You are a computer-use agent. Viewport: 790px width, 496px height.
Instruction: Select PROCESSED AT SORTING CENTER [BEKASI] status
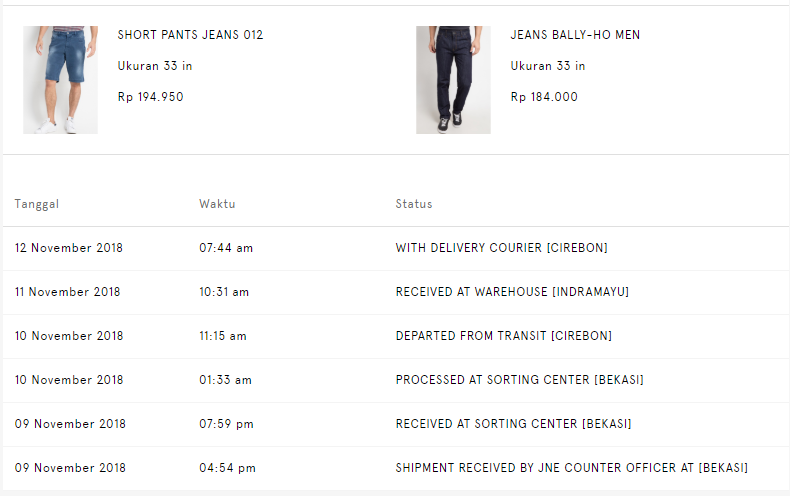[x=519, y=380]
